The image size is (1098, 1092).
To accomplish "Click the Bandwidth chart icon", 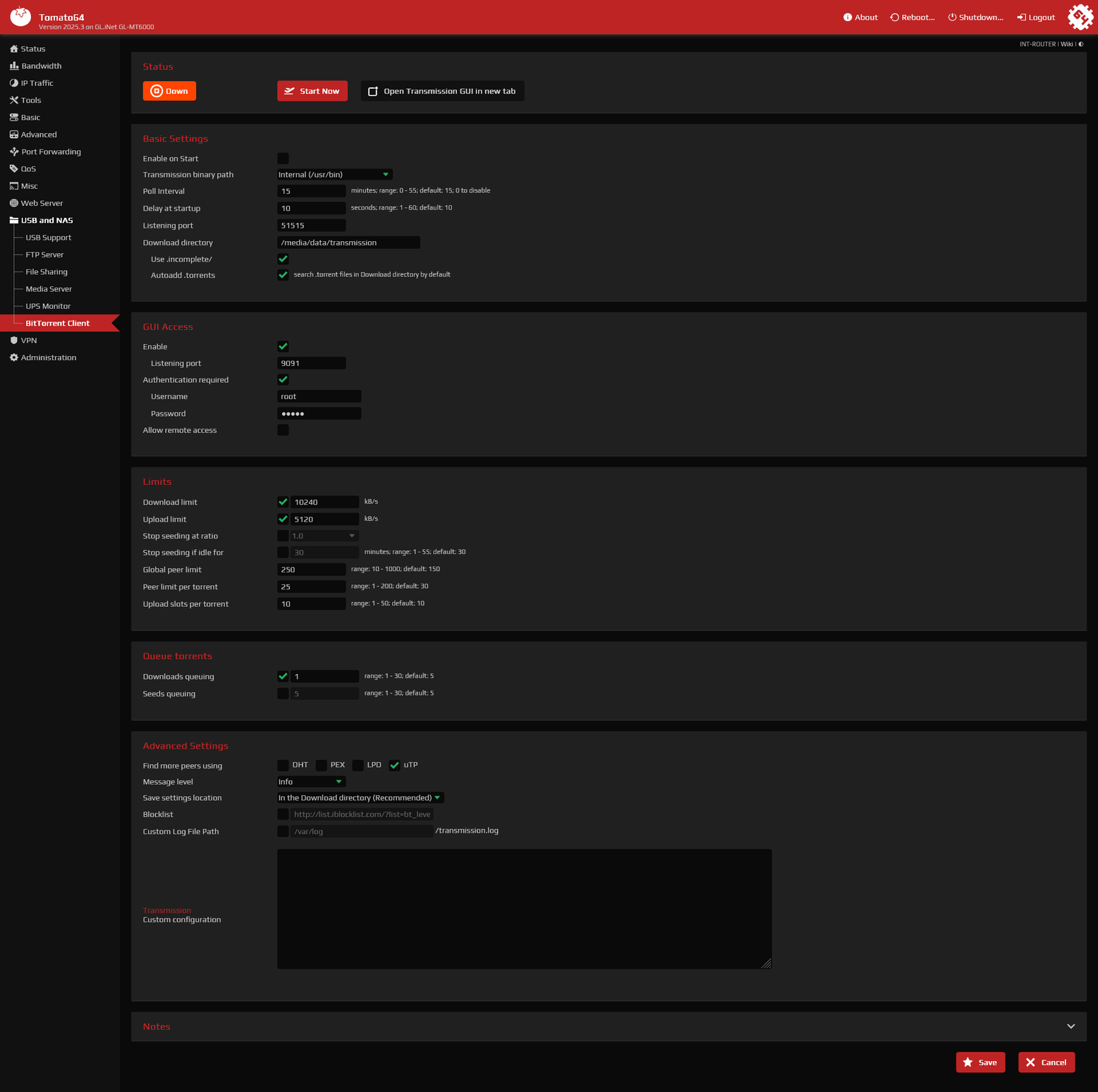I will point(13,66).
